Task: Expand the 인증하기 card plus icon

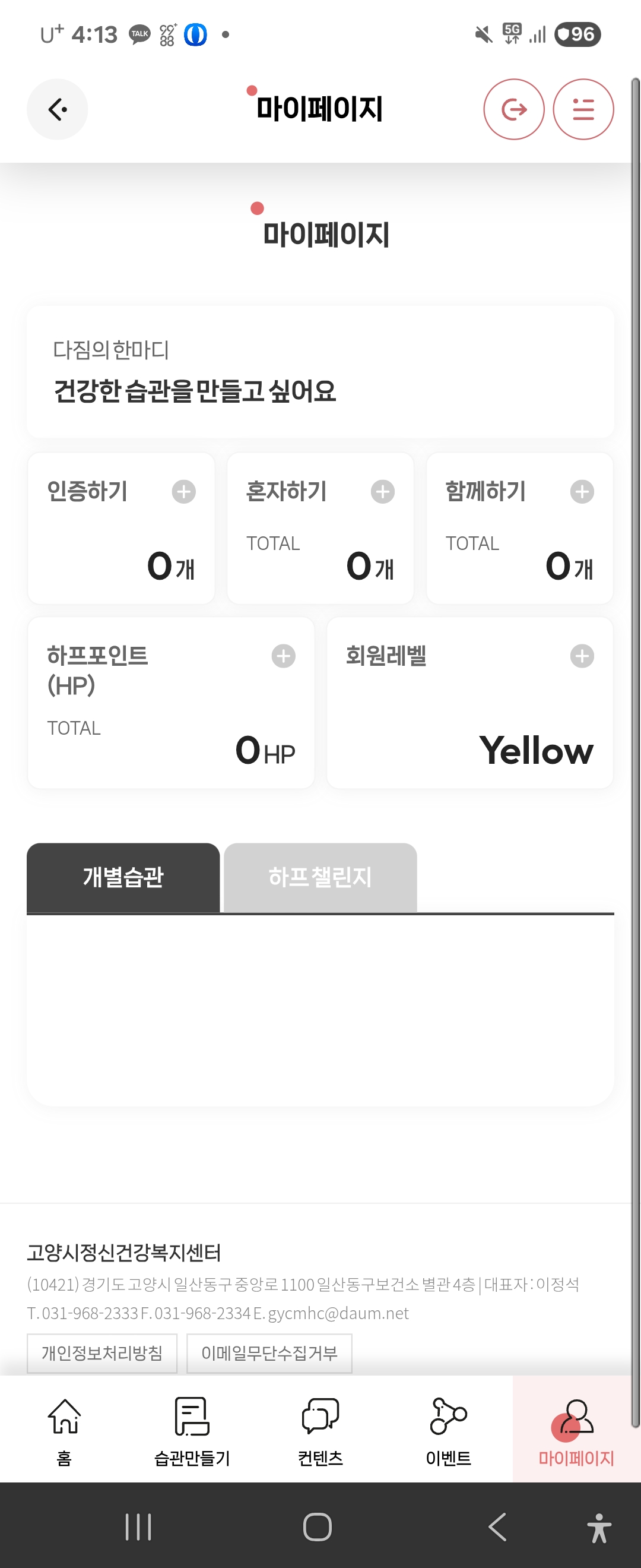Action: (x=183, y=492)
